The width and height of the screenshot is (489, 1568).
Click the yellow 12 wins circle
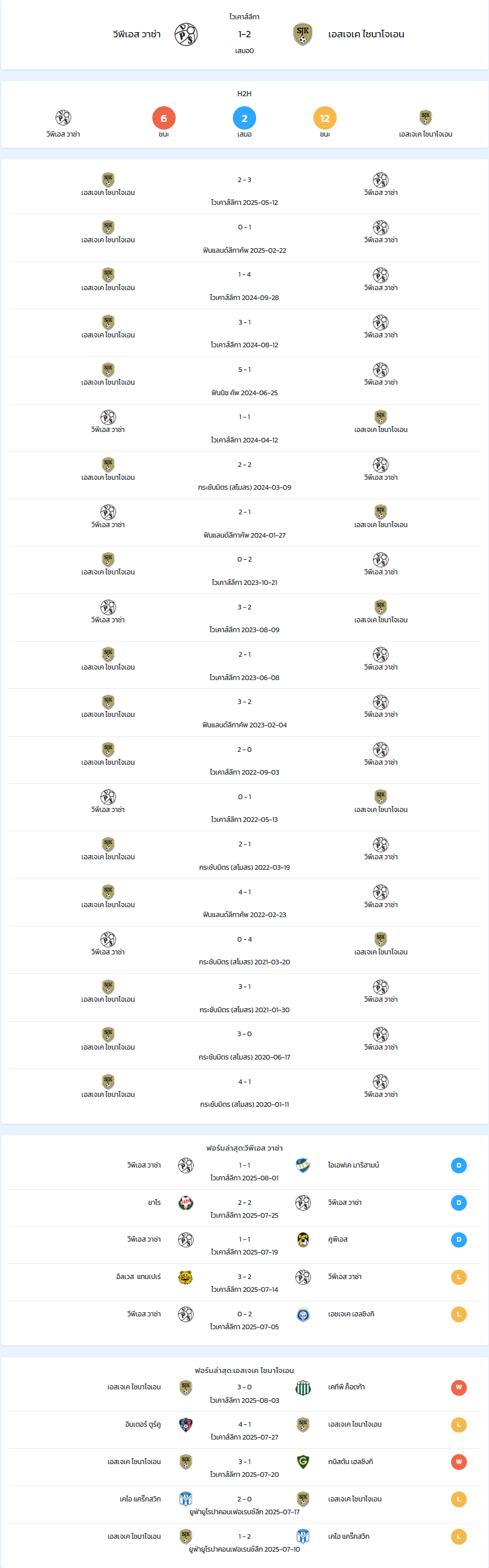pyautogui.click(x=325, y=118)
